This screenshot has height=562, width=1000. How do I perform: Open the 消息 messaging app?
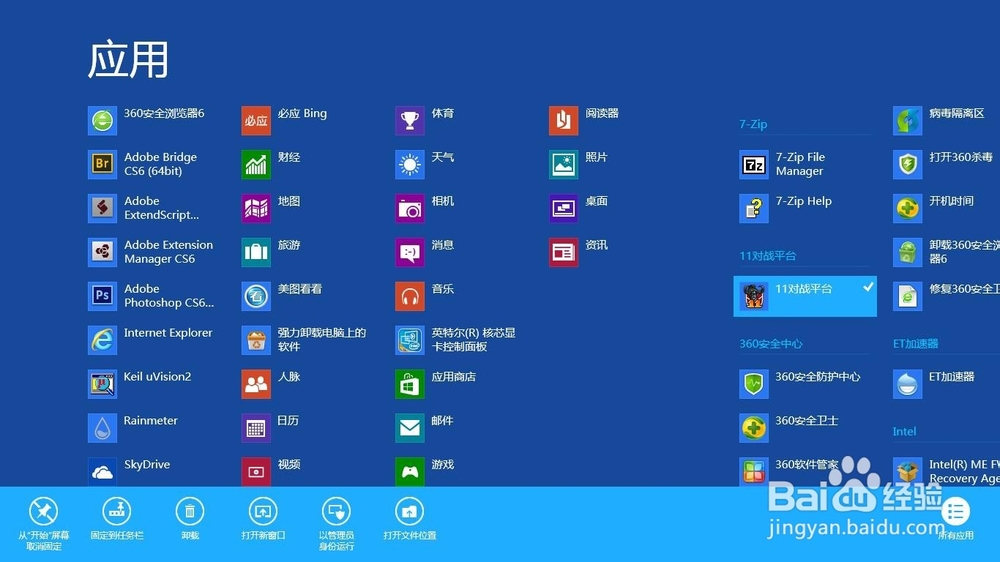[x=409, y=253]
